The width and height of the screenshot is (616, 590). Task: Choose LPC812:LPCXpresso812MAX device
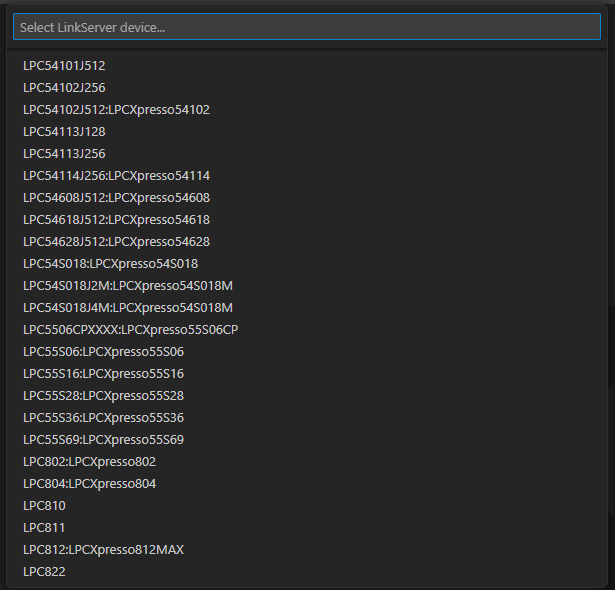[104, 550]
